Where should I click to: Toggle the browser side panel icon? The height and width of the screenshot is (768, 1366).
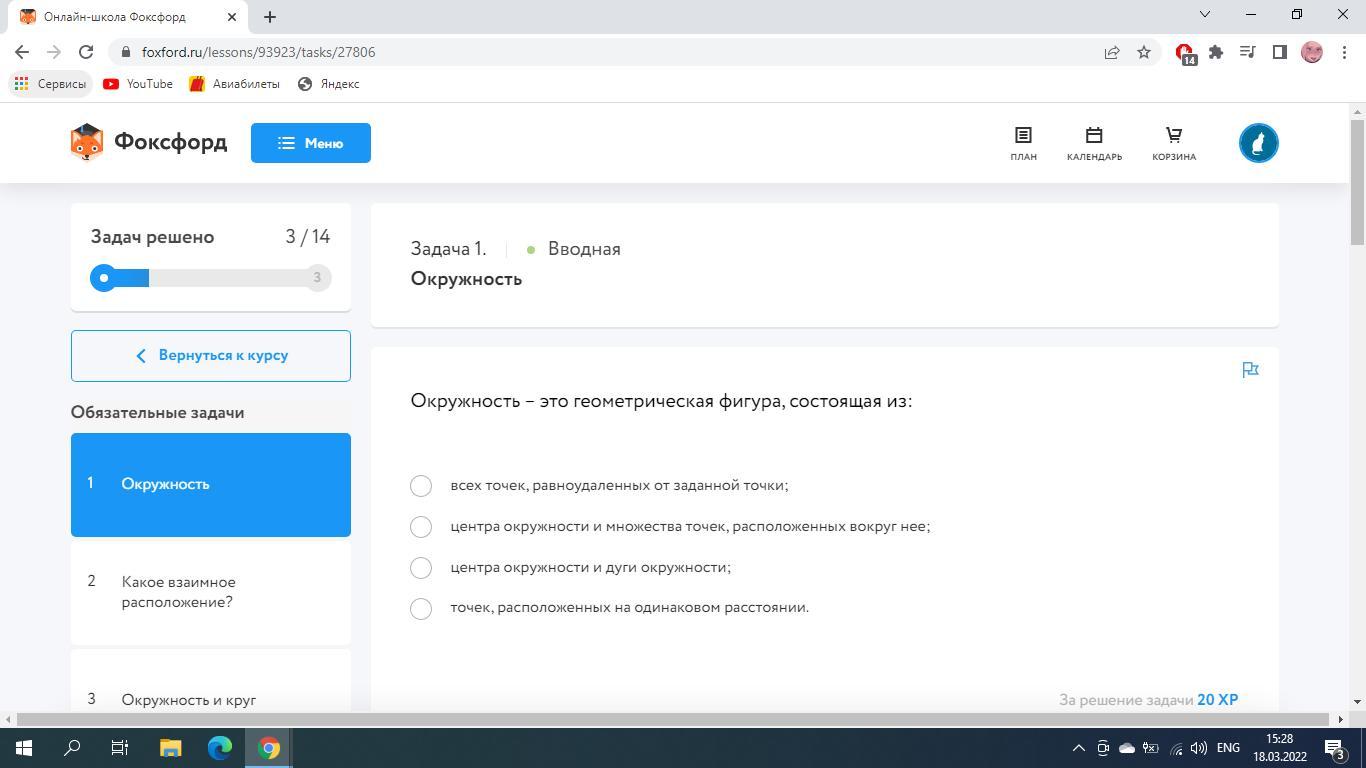click(x=1280, y=52)
